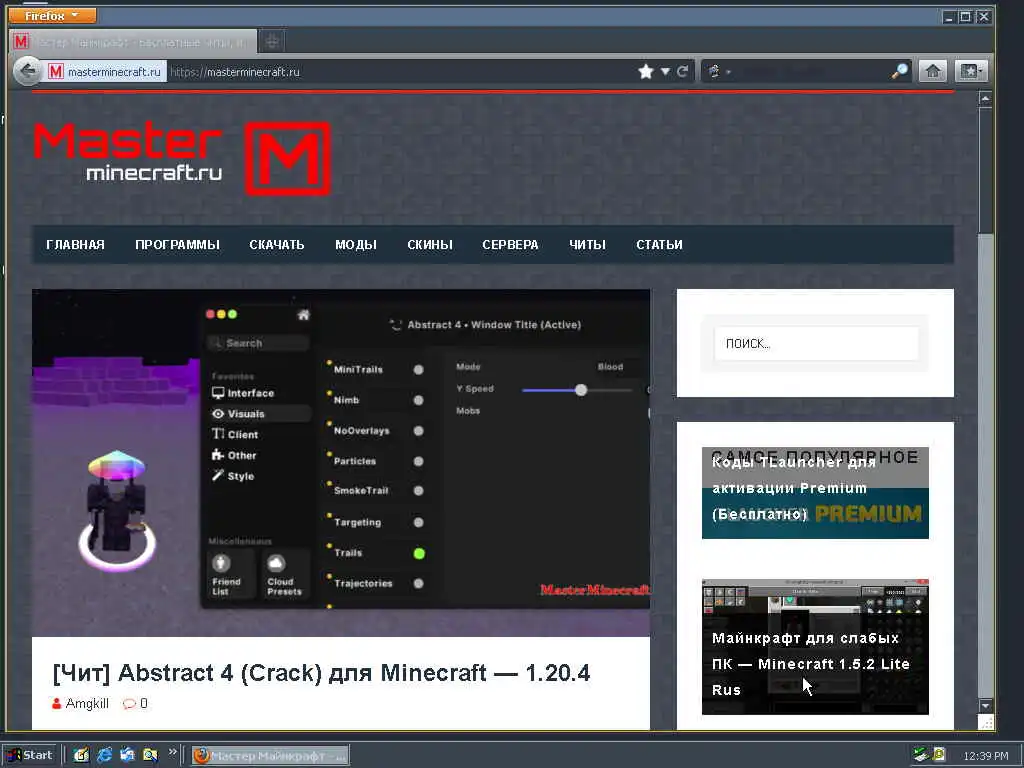
Task: Toggle the Particles switch in screenshot
Action: 419,462
